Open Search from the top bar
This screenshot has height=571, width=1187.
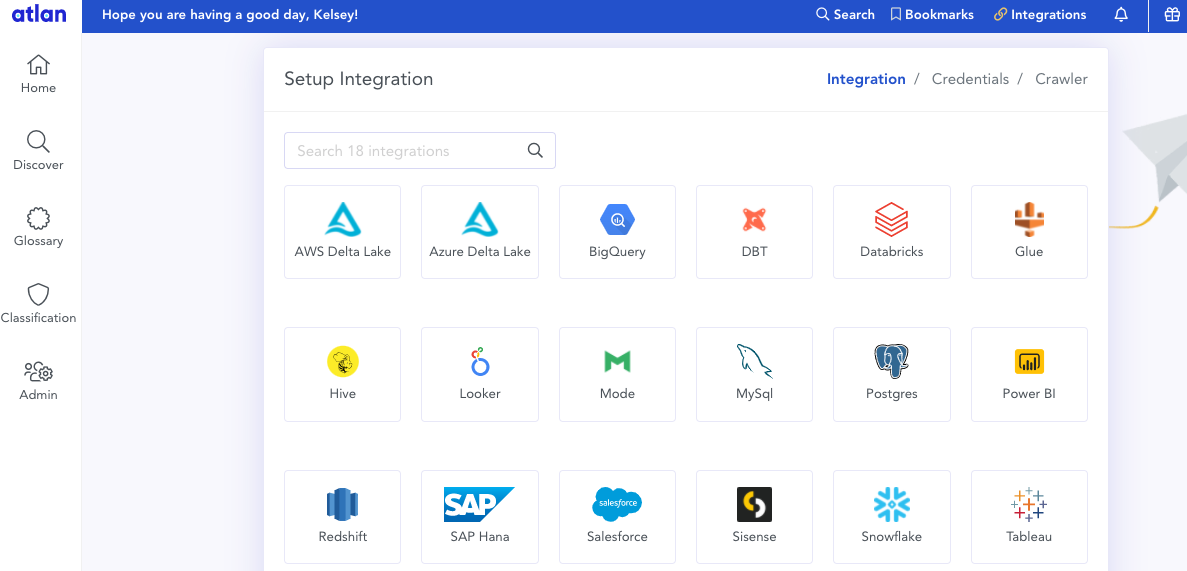(x=845, y=14)
